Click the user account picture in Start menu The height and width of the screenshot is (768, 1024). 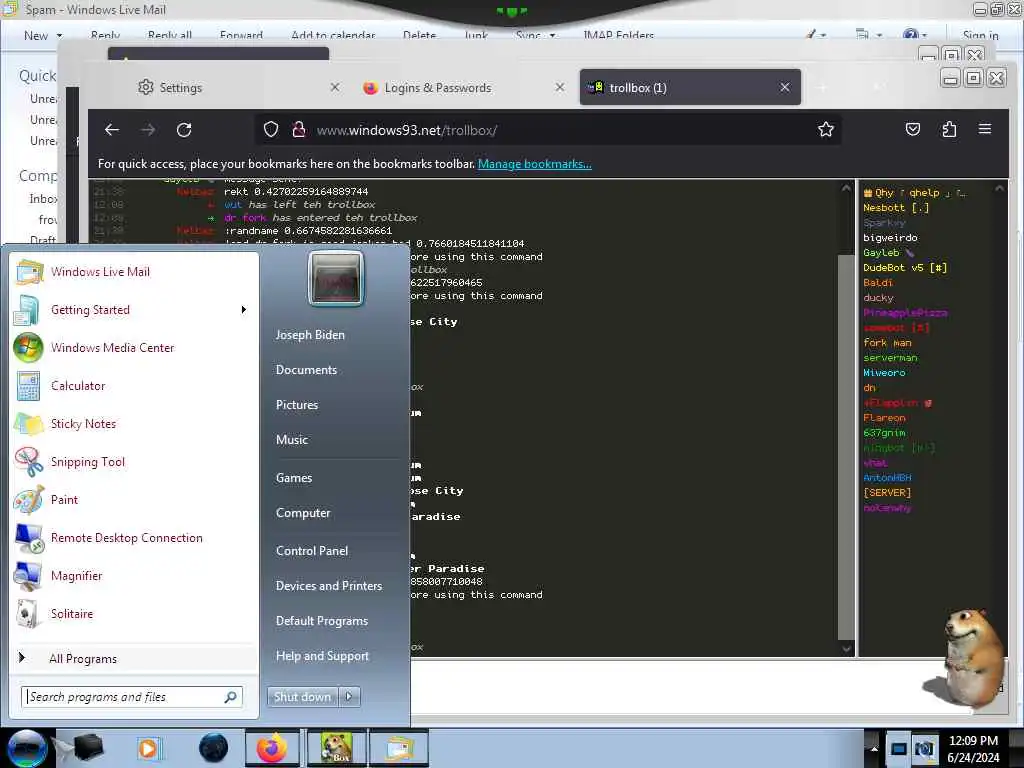pyautogui.click(x=336, y=279)
